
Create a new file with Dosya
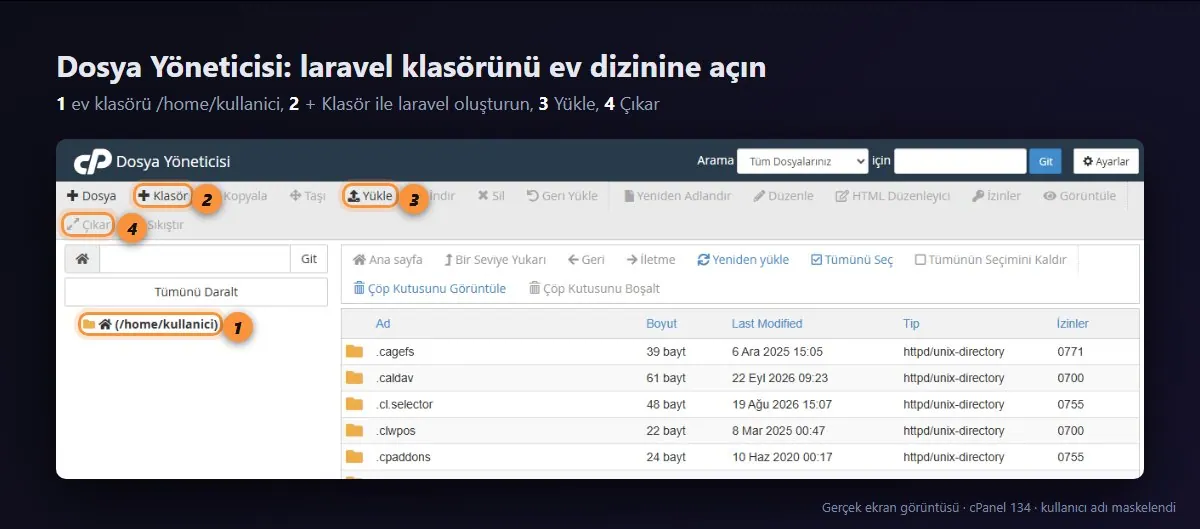92,196
